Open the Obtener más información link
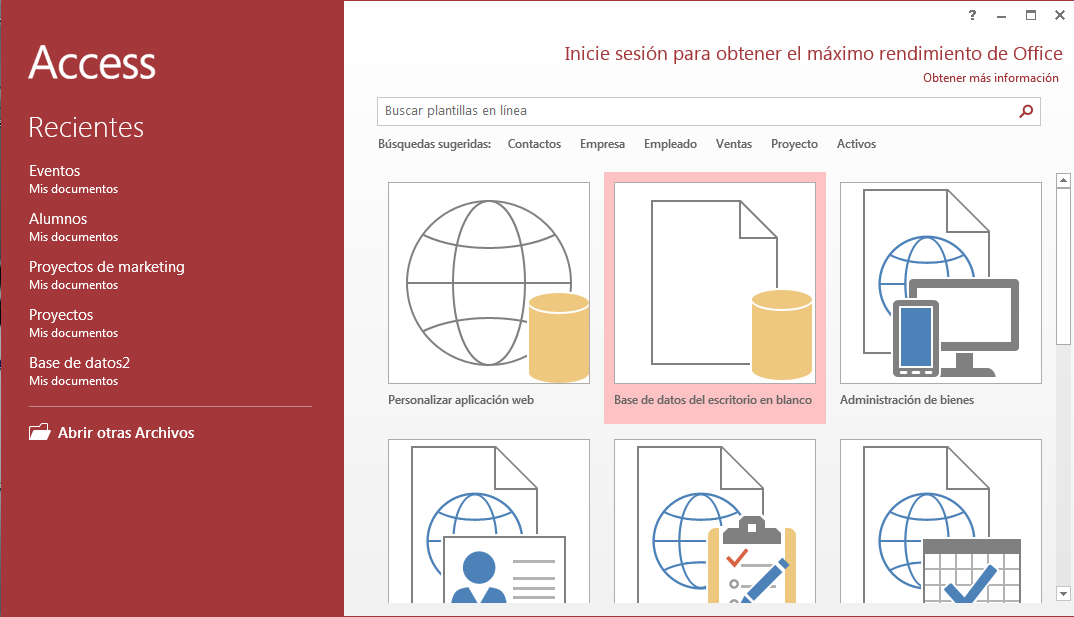 pyautogui.click(x=990, y=78)
